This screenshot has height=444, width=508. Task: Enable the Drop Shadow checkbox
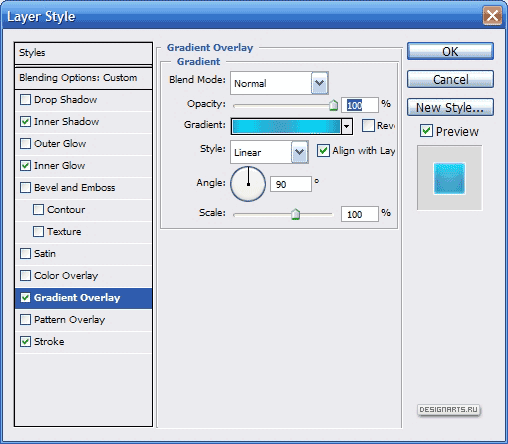(x=25, y=100)
